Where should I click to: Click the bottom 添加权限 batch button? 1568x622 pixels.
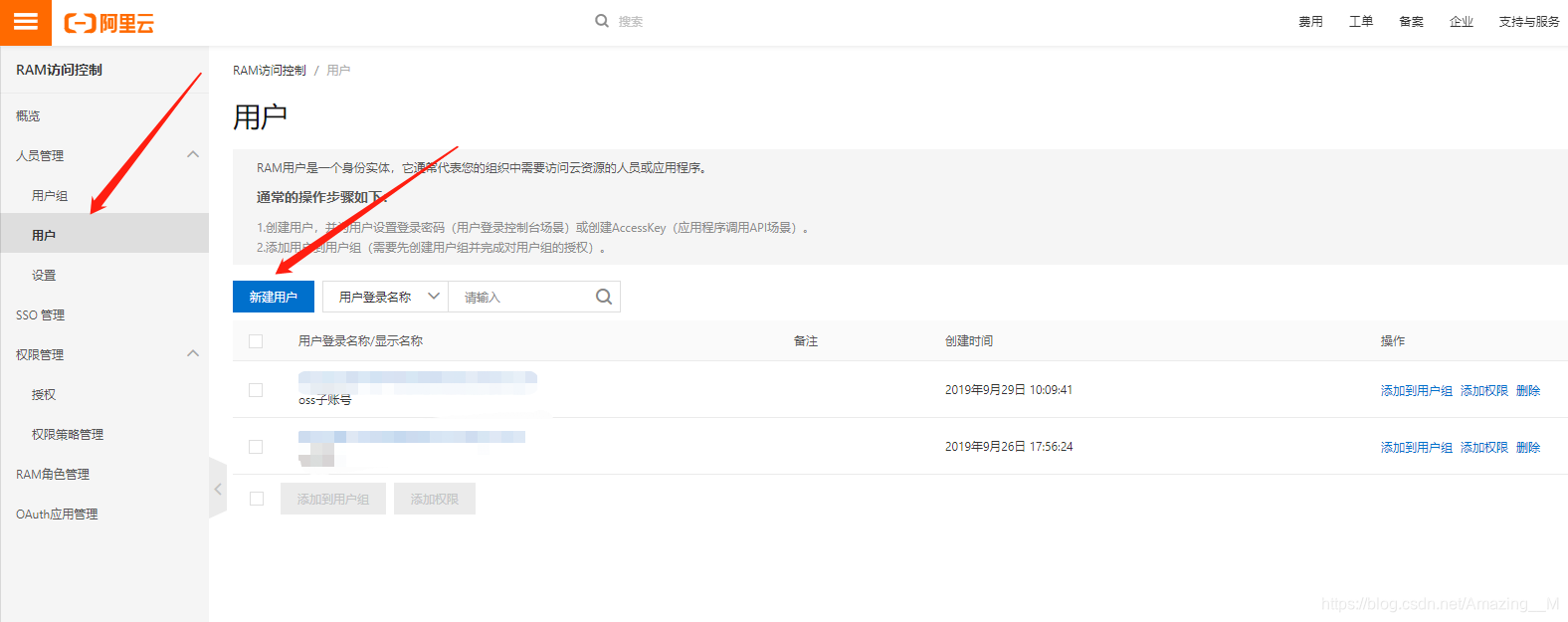[435, 499]
